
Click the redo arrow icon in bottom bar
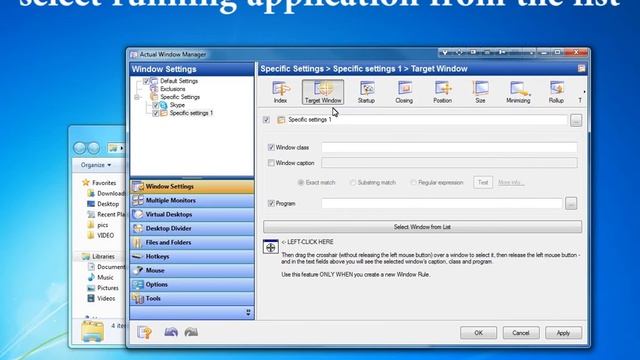click(x=191, y=332)
